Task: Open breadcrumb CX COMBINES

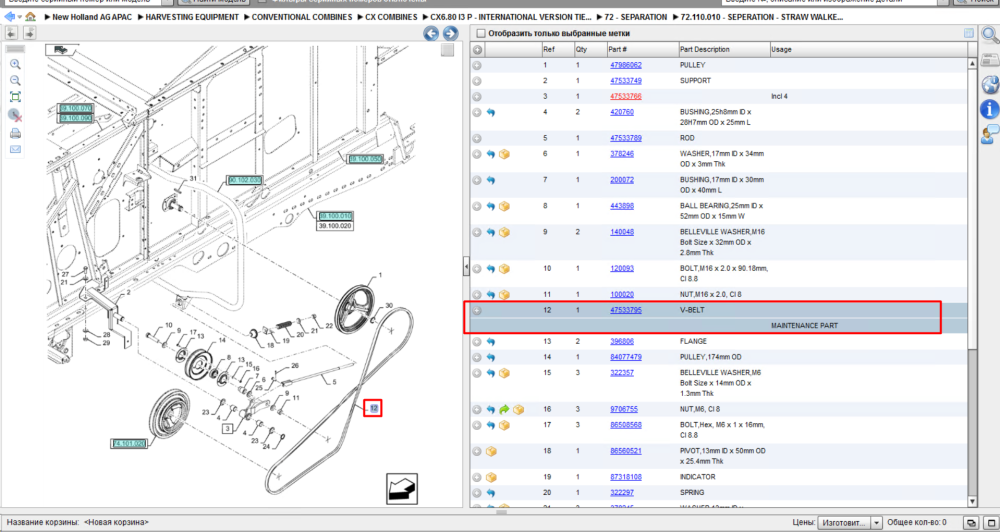Action: click(x=392, y=17)
